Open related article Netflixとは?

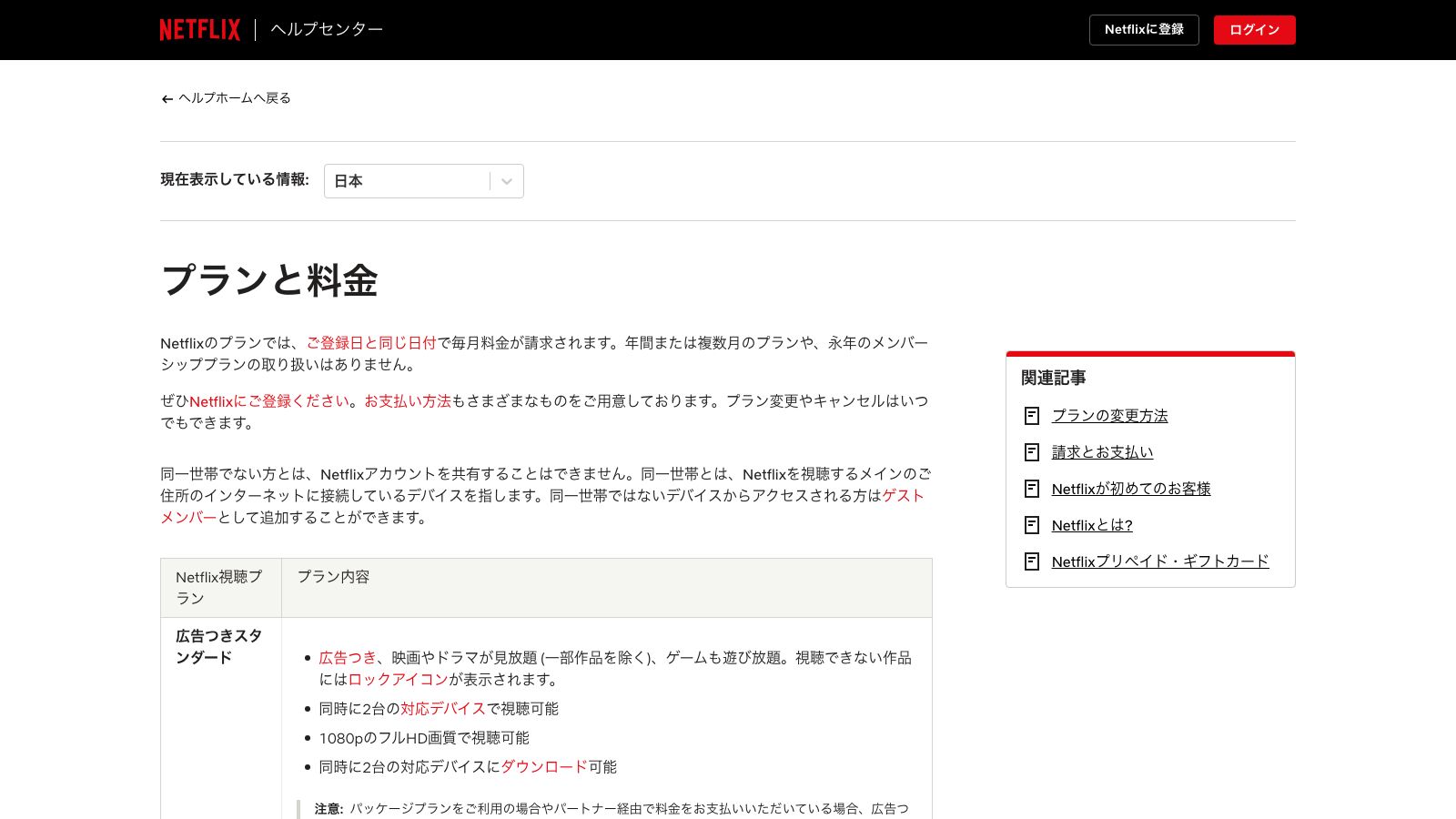click(1092, 525)
